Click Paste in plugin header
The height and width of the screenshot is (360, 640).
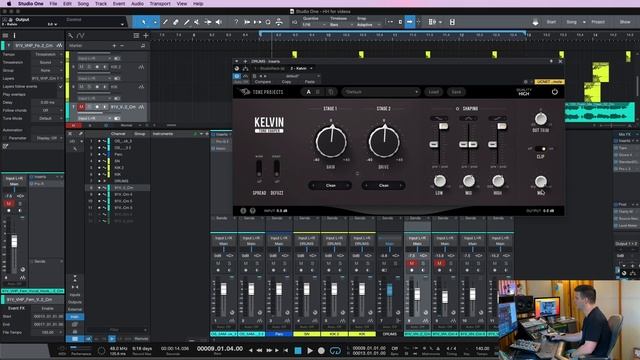click(310, 82)
